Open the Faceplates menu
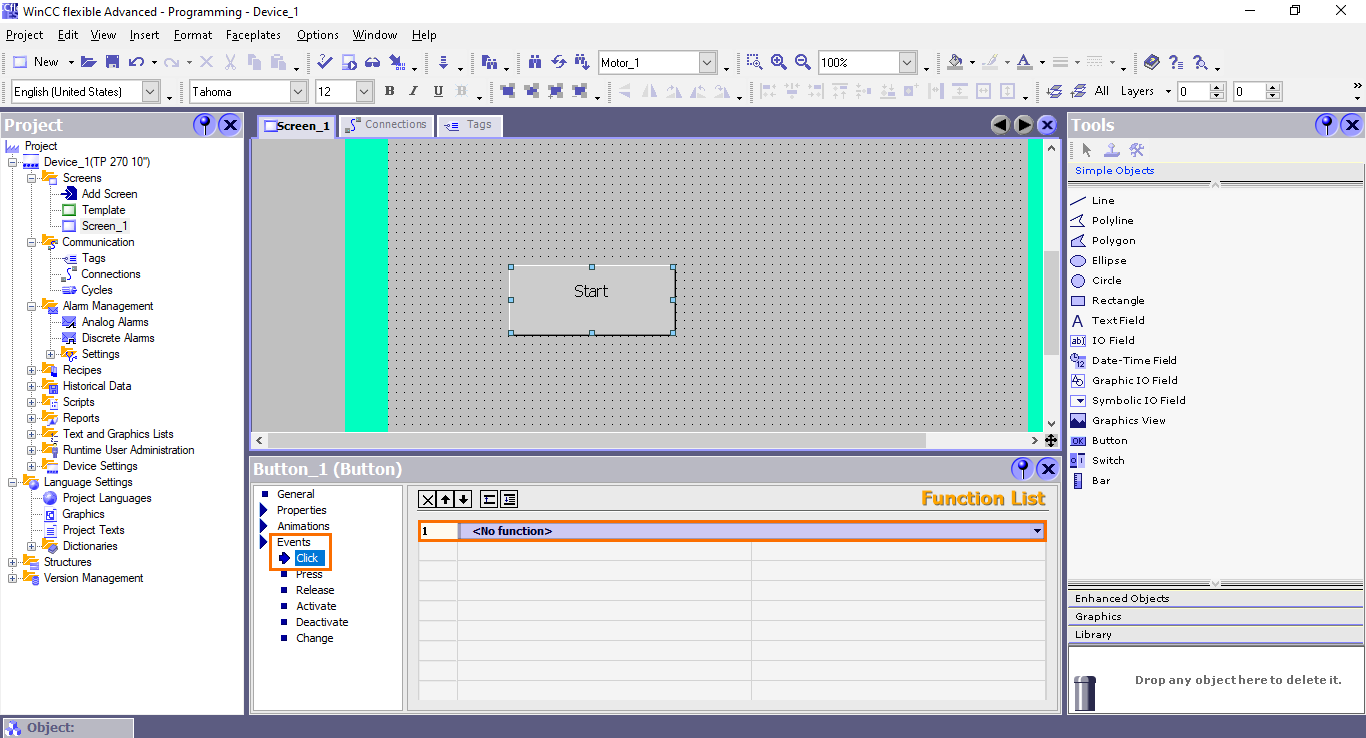Image resolution: width=1366 pixels, height=738 pixels. tap(253, 35)
